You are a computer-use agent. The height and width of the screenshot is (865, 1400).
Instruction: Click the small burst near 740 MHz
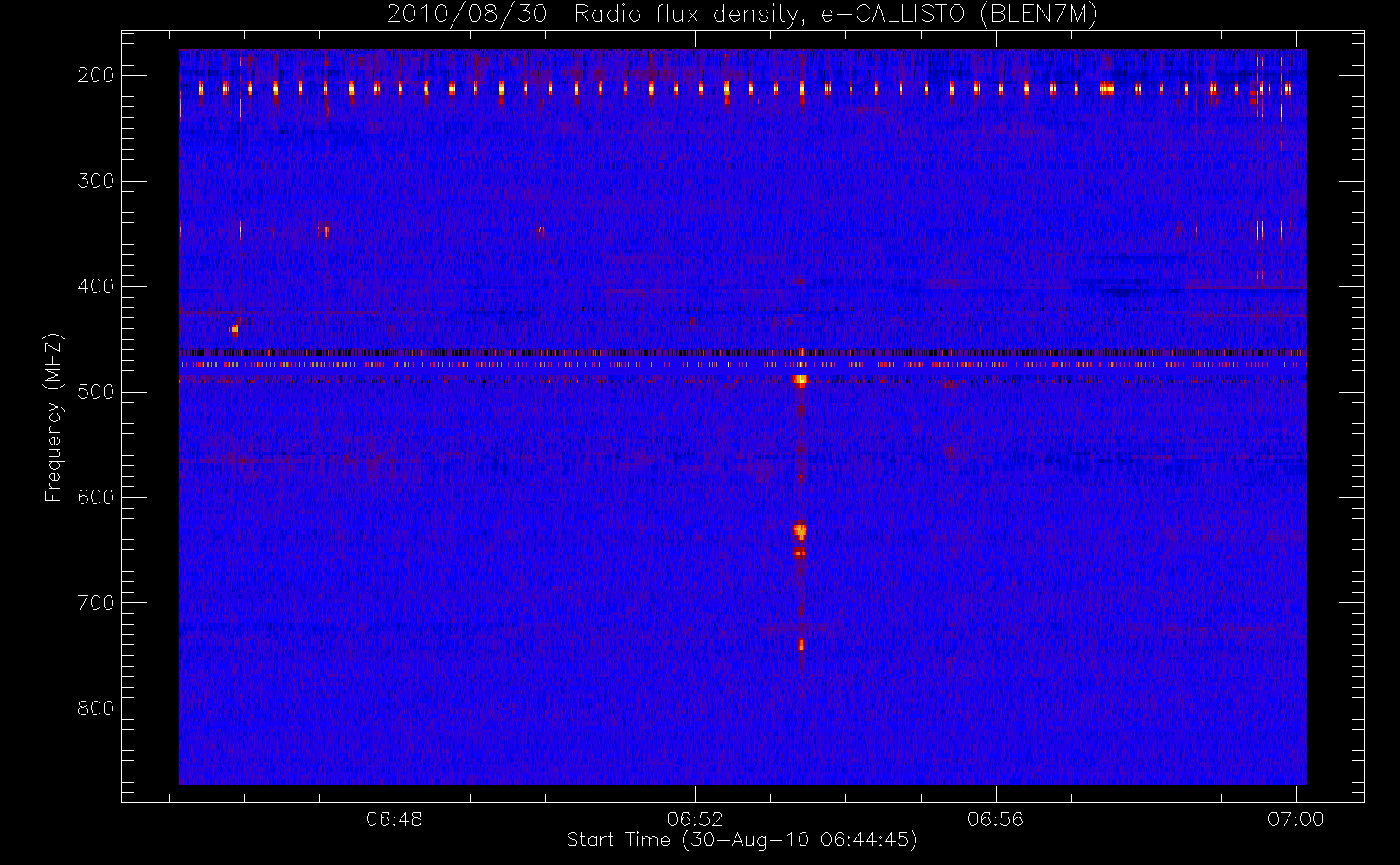point(801,644)
